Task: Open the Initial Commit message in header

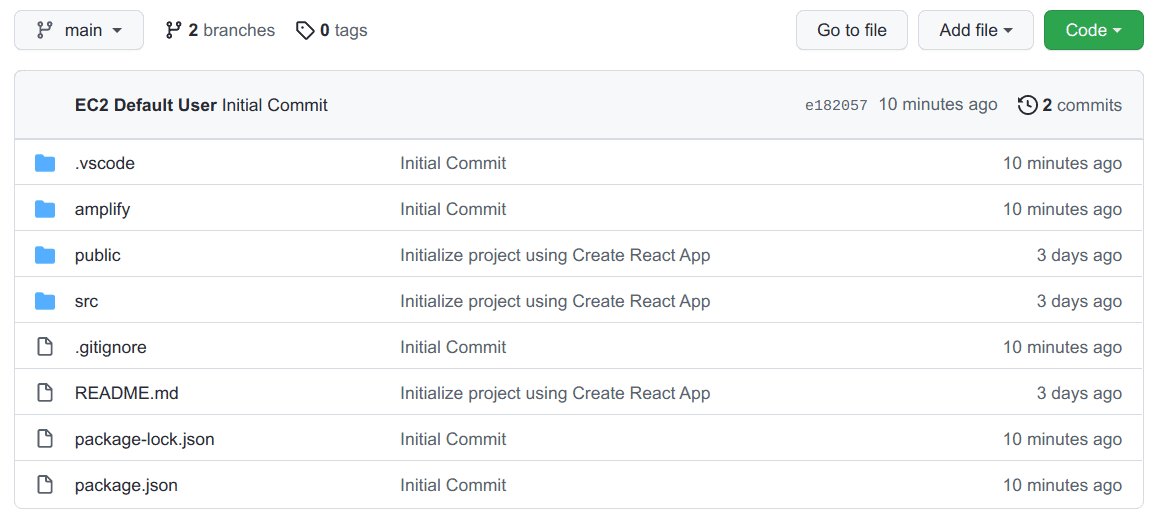Action: 274,105
